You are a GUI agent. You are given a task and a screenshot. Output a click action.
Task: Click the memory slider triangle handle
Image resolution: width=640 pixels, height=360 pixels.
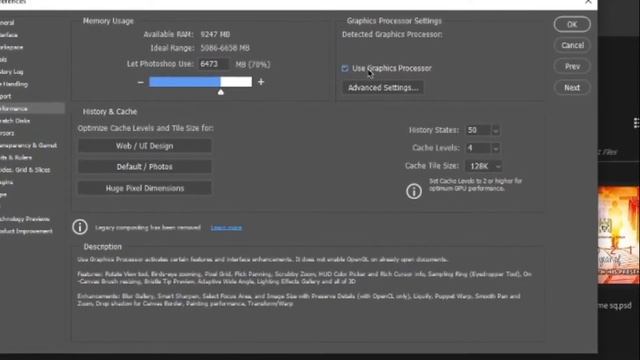point(221,92)
